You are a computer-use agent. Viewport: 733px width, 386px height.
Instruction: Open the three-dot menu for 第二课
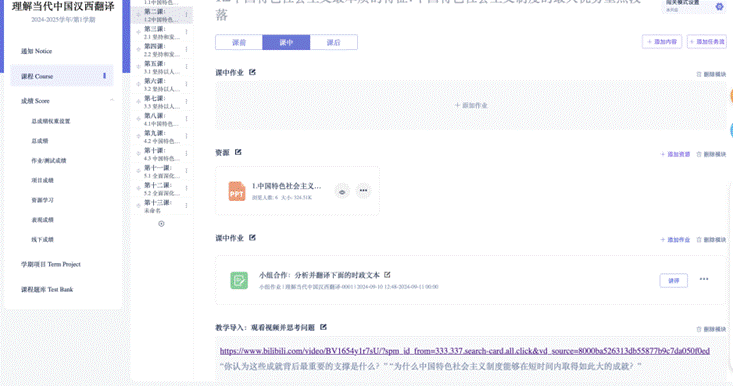pos(187,15)
